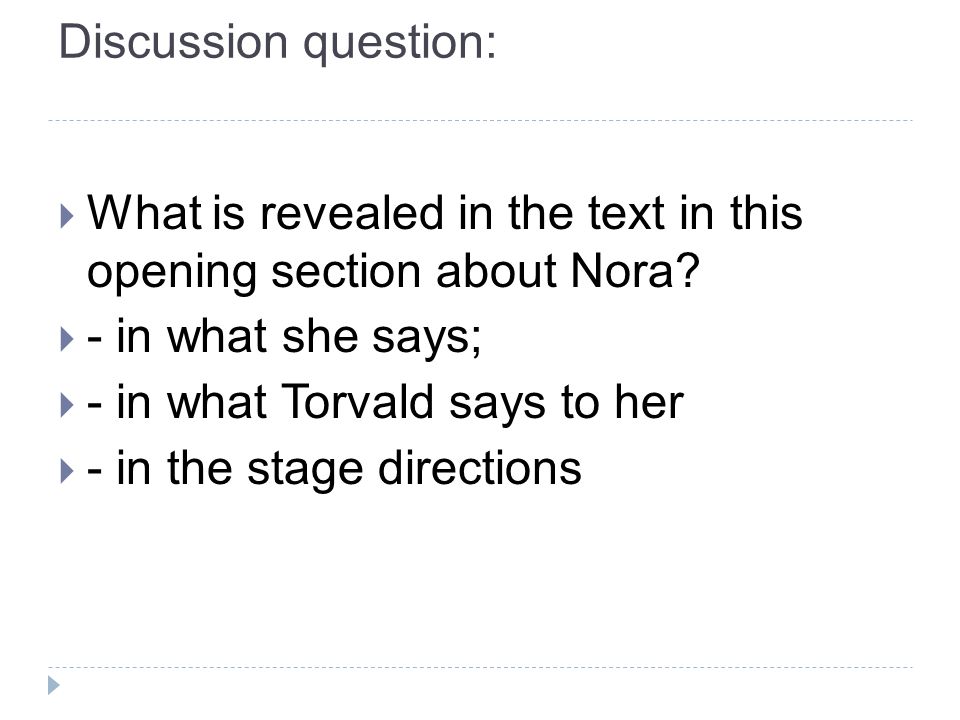Click the text '- in what she says;'

click(284, 337)
